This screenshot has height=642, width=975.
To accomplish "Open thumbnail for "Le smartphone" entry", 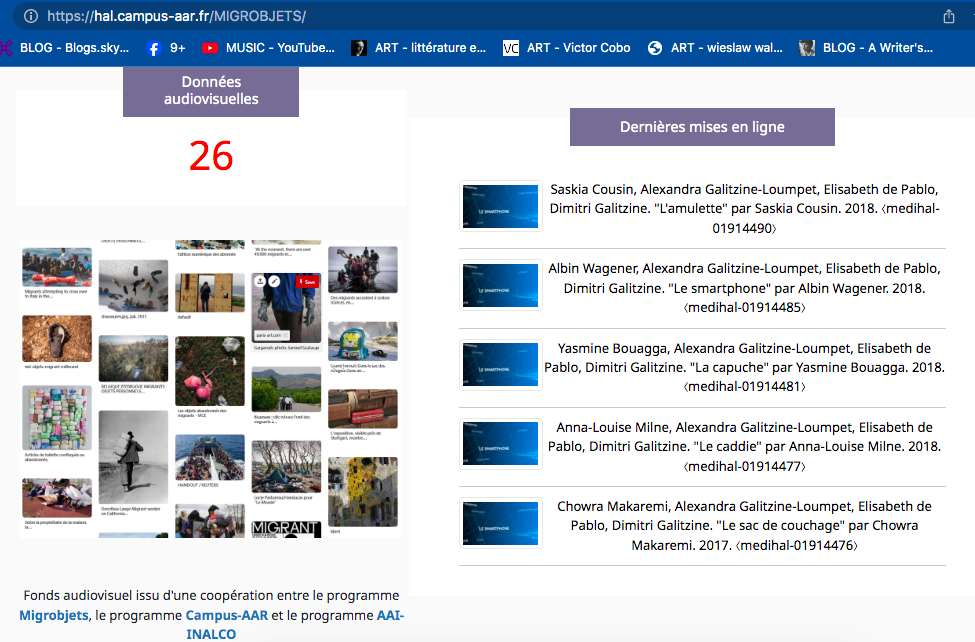I will coord(501,286).
